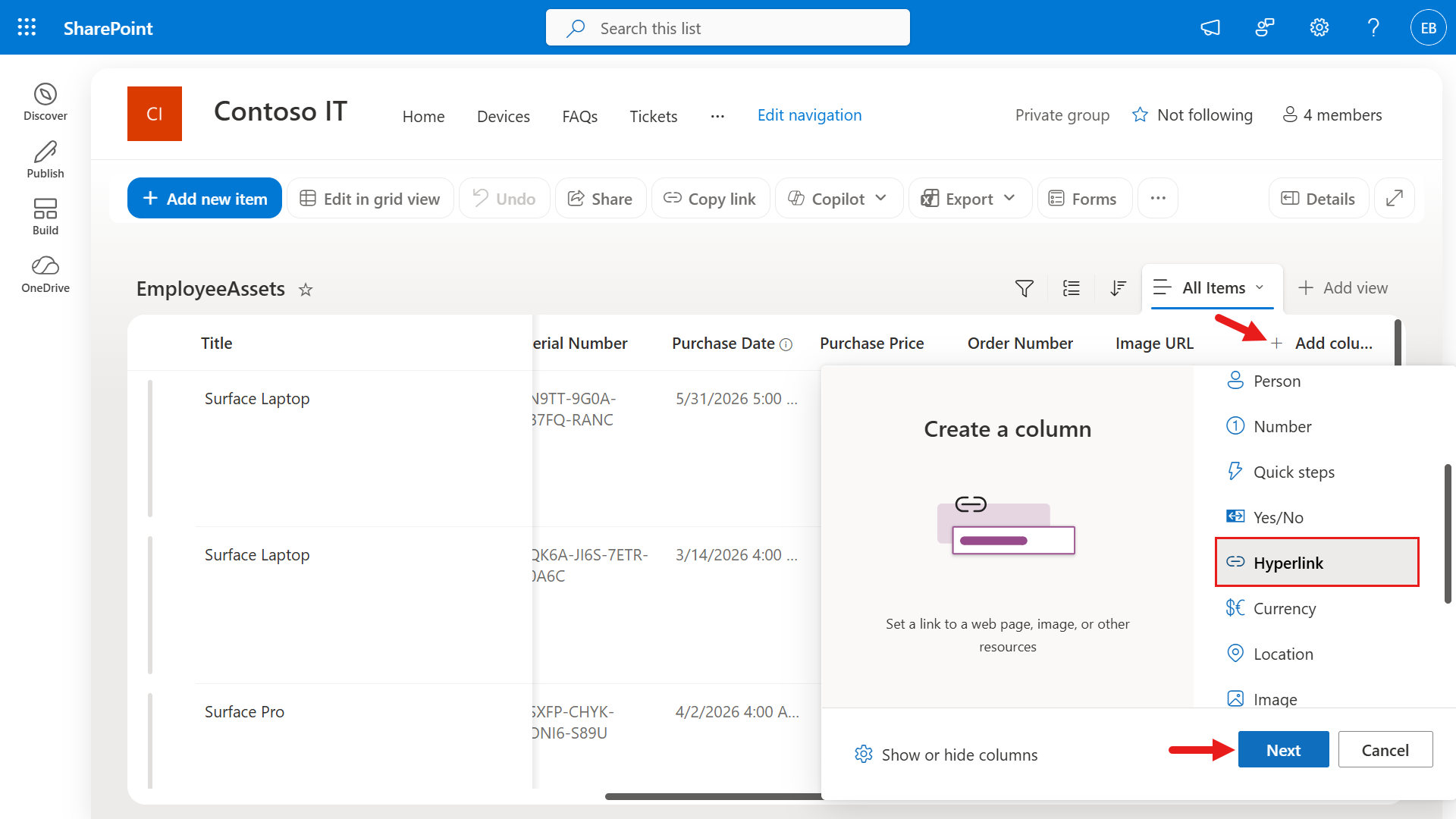Image resolution: width=1456 pixels, height=819 pixels.
Task: Select the Location column type
Action: pyautogui.click(x=1317, y=654)
